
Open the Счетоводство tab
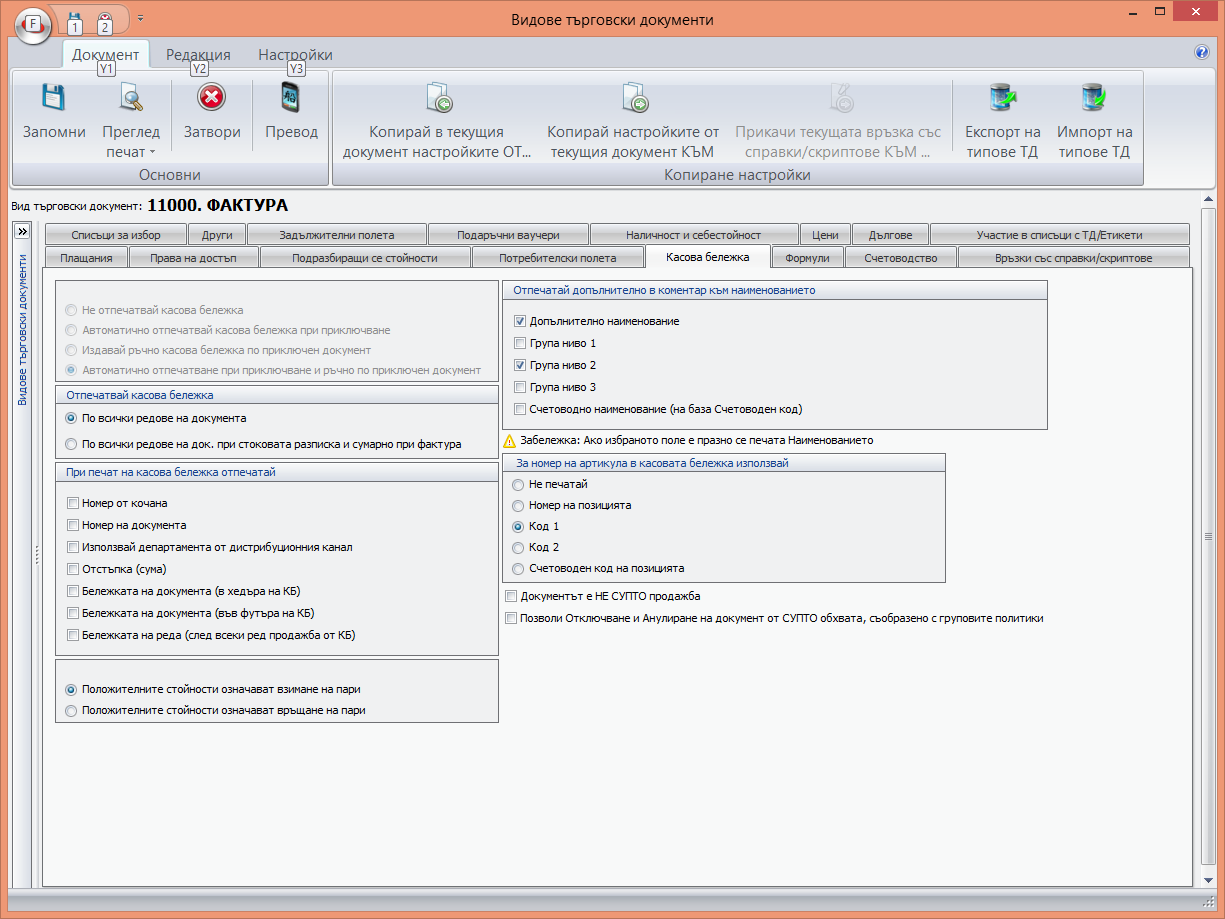[x=901, y=258]
